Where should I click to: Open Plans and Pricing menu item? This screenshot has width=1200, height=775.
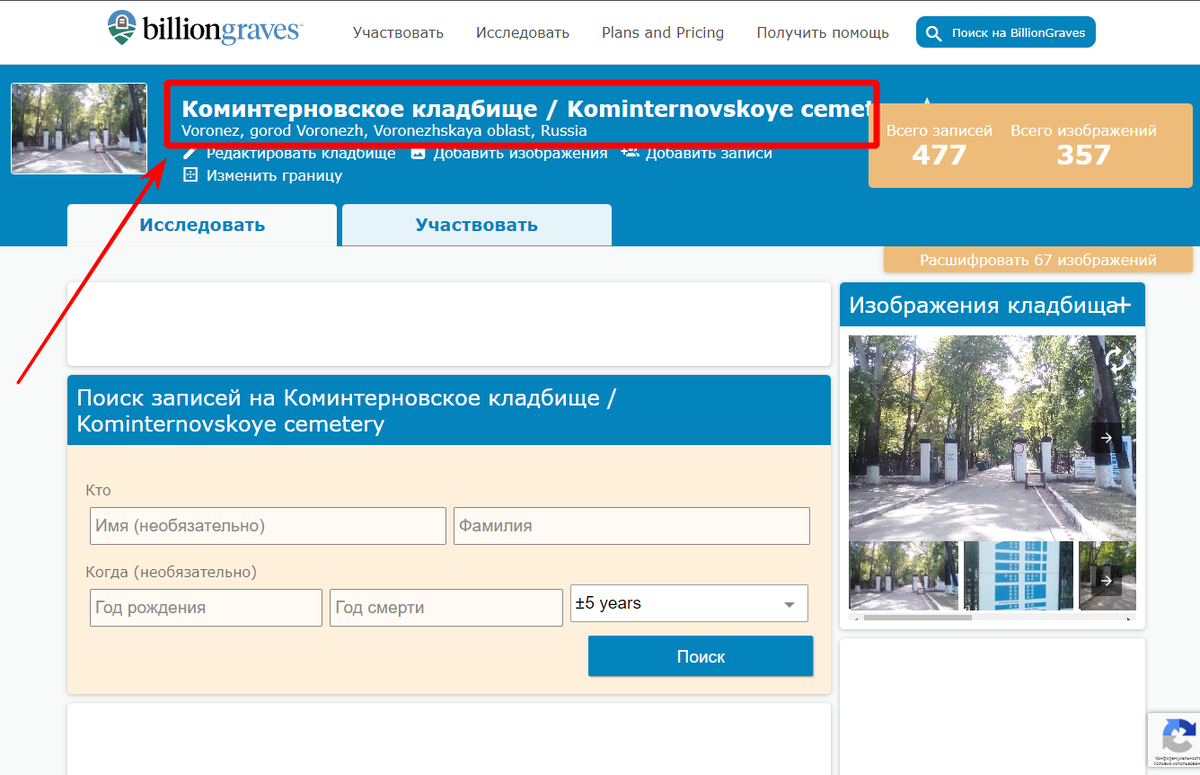tap(663, 32)
